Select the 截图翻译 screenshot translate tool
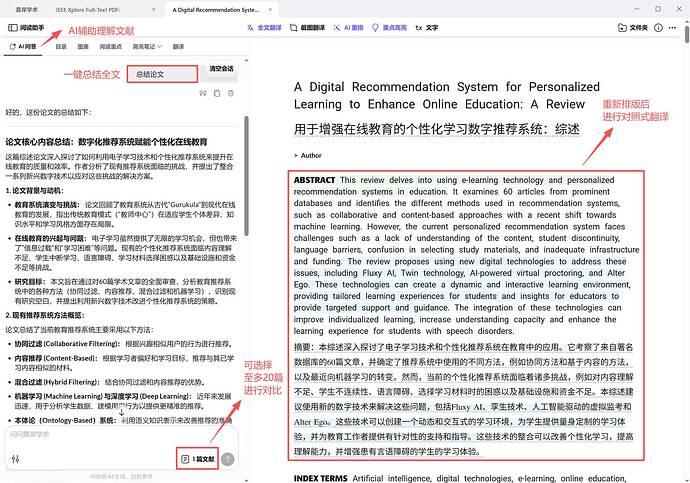This screenshot has width=690, height=483. pyautogui.click(x=307, y=28)
